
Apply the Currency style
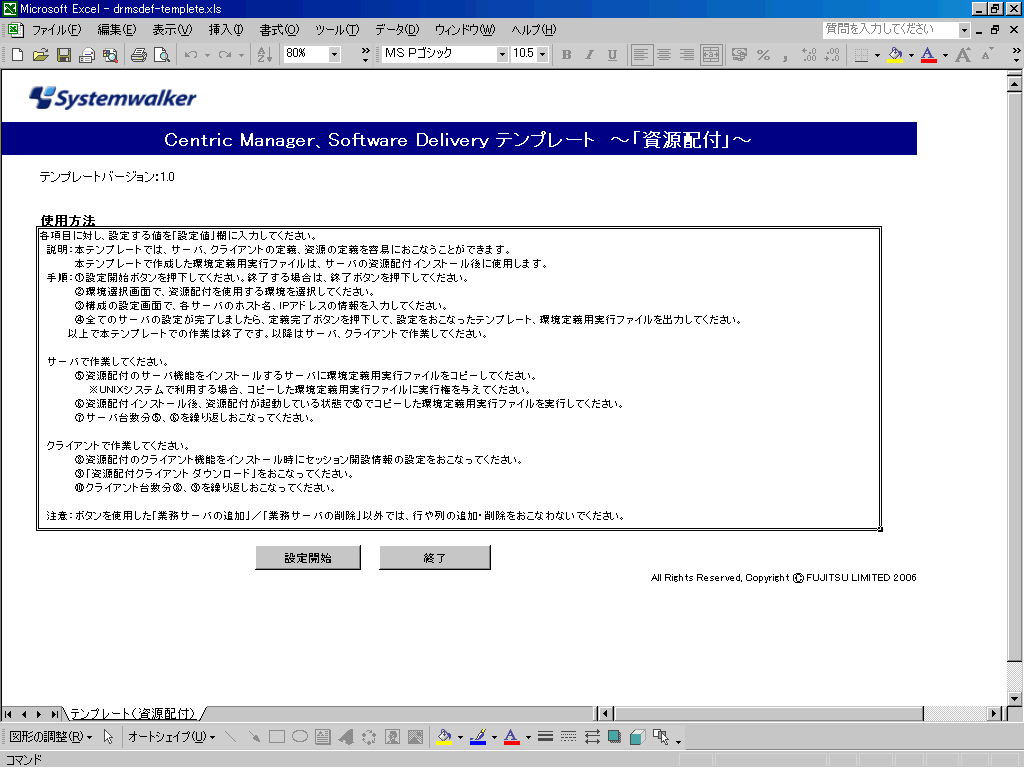(739, 55)
